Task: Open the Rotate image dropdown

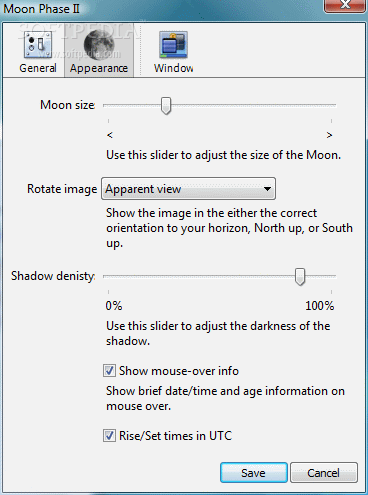Action: 188,189
